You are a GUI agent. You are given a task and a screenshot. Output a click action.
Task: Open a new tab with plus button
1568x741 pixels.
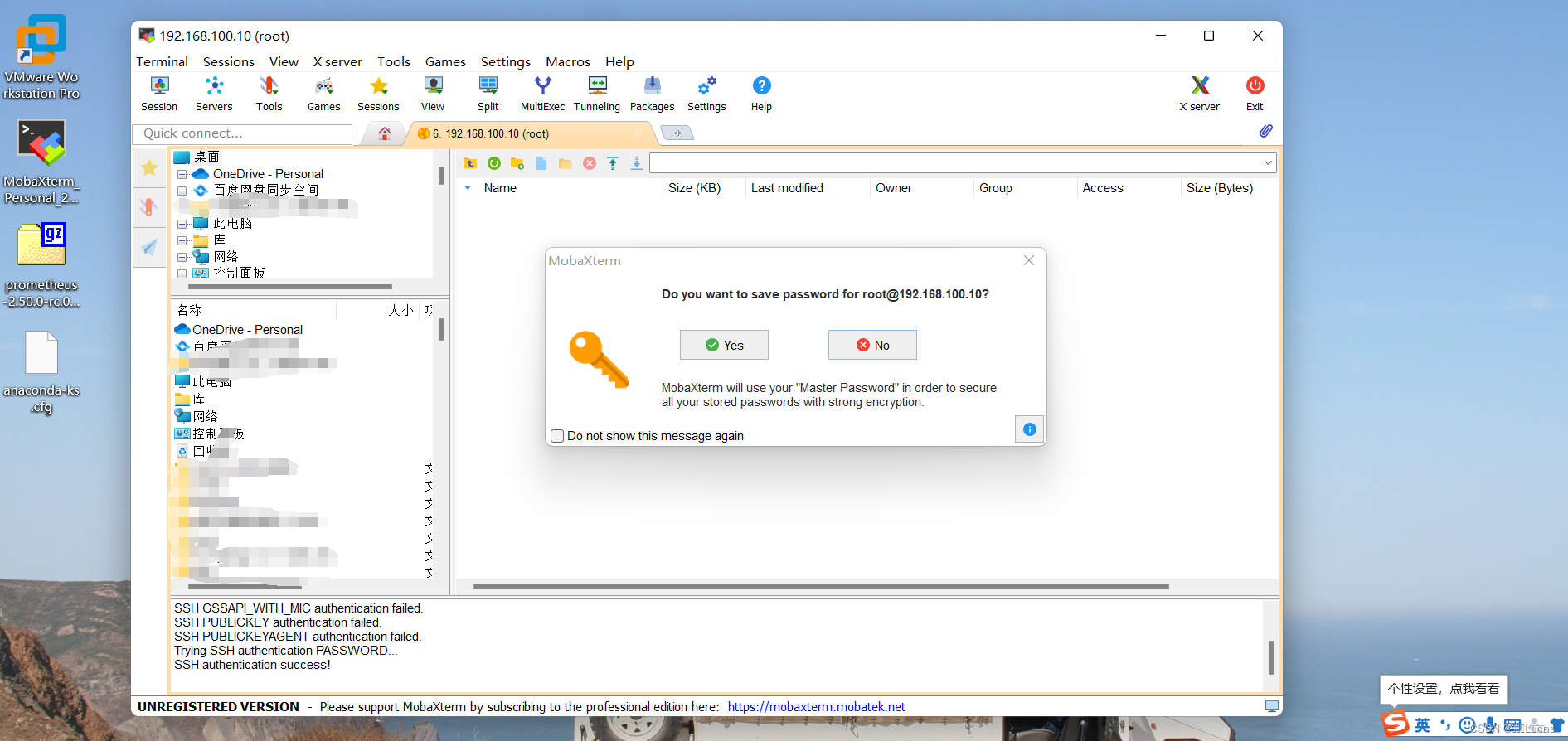(x=677, y=133)
